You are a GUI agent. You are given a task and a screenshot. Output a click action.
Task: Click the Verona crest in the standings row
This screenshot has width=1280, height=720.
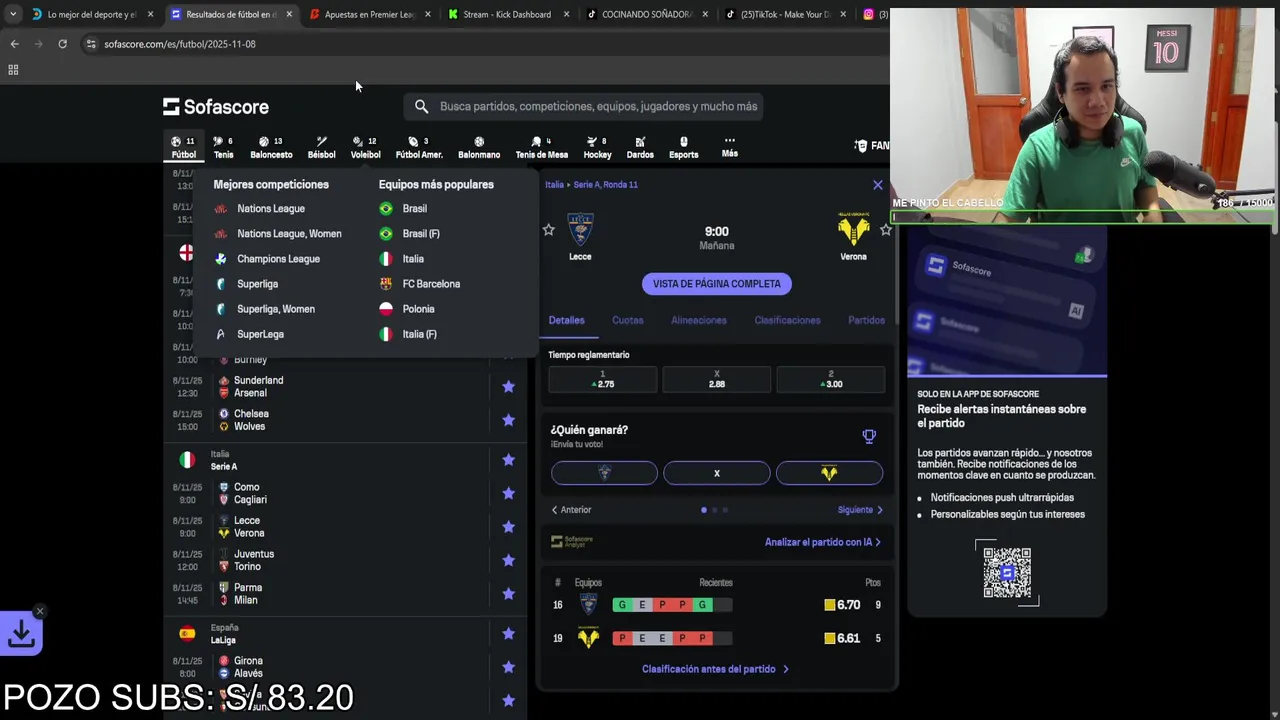[x=588, y=638]
